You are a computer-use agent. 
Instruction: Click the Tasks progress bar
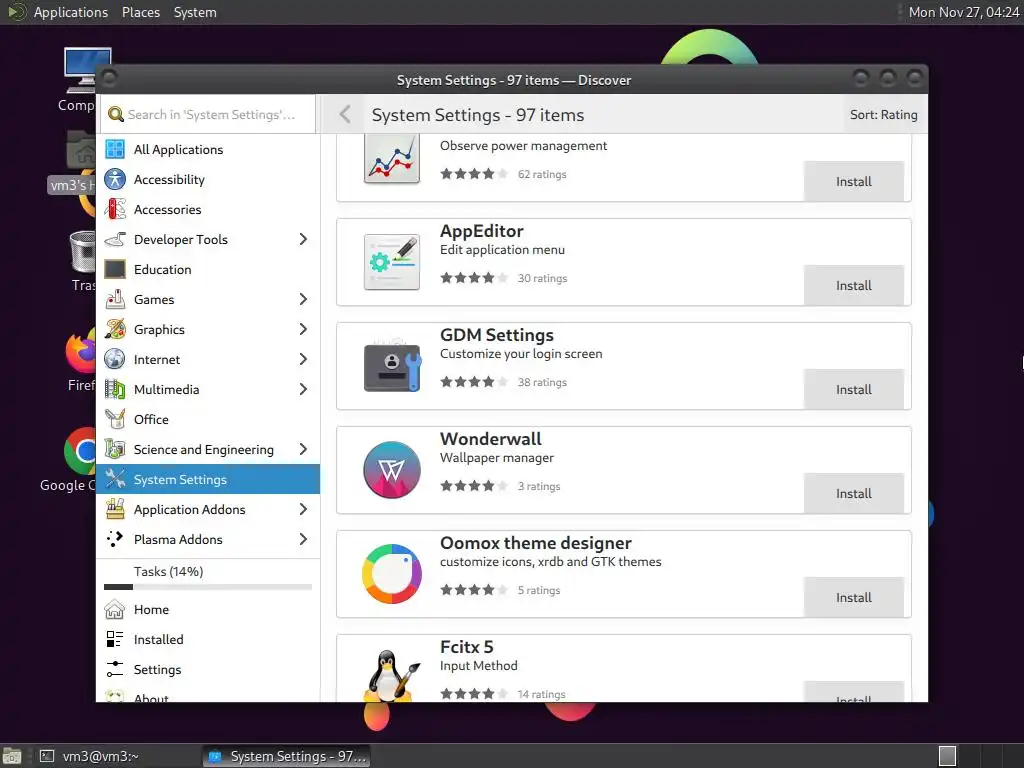coord(208,587)
